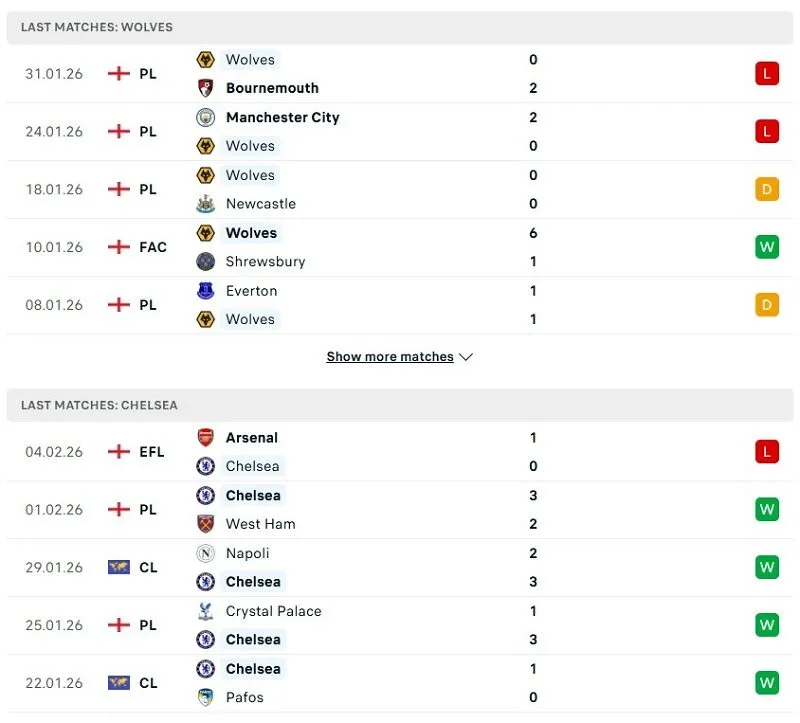
Task: Open the Show more matches link
Action: point(390,356)
